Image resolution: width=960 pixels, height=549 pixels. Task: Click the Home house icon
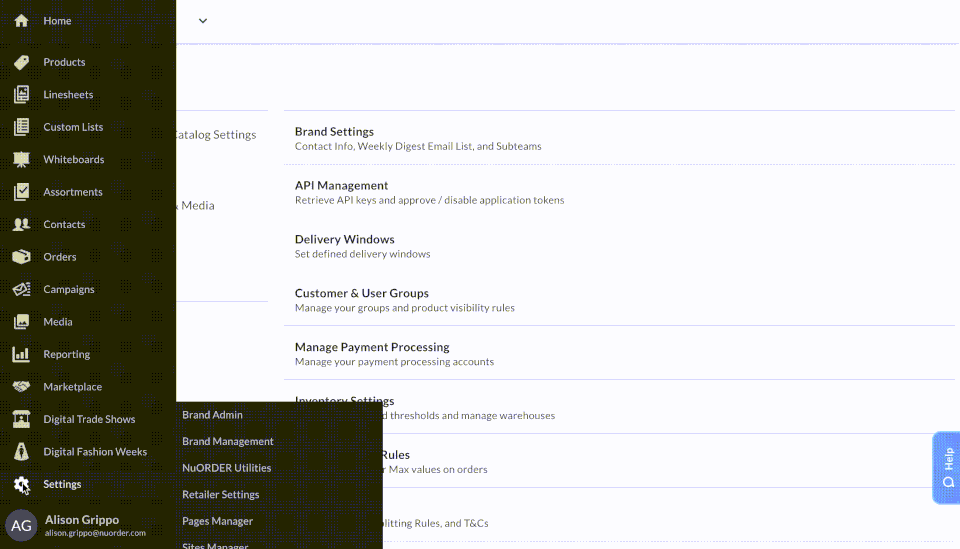[21, 21]
